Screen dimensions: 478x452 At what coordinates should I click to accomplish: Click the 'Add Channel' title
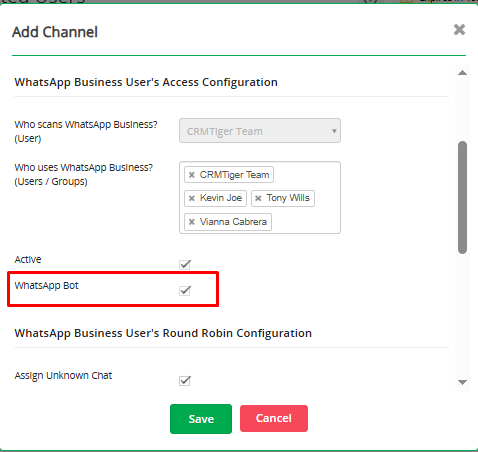[55, 32]
